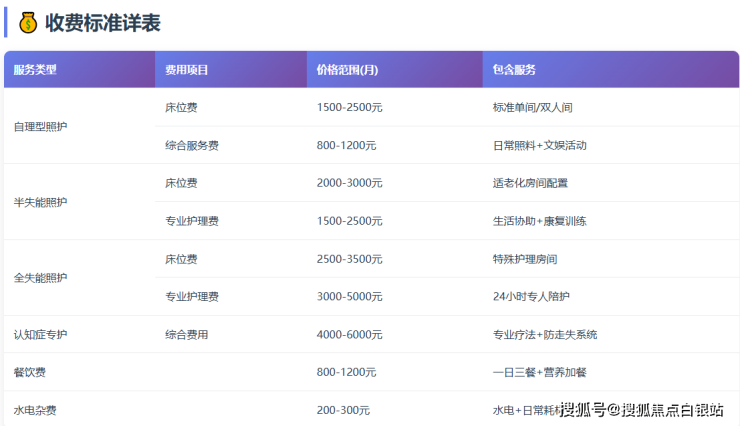The height and width of the screenshot is (426, 740).
Task: Click the money bag icon beside the title
Action: point(28,22)
